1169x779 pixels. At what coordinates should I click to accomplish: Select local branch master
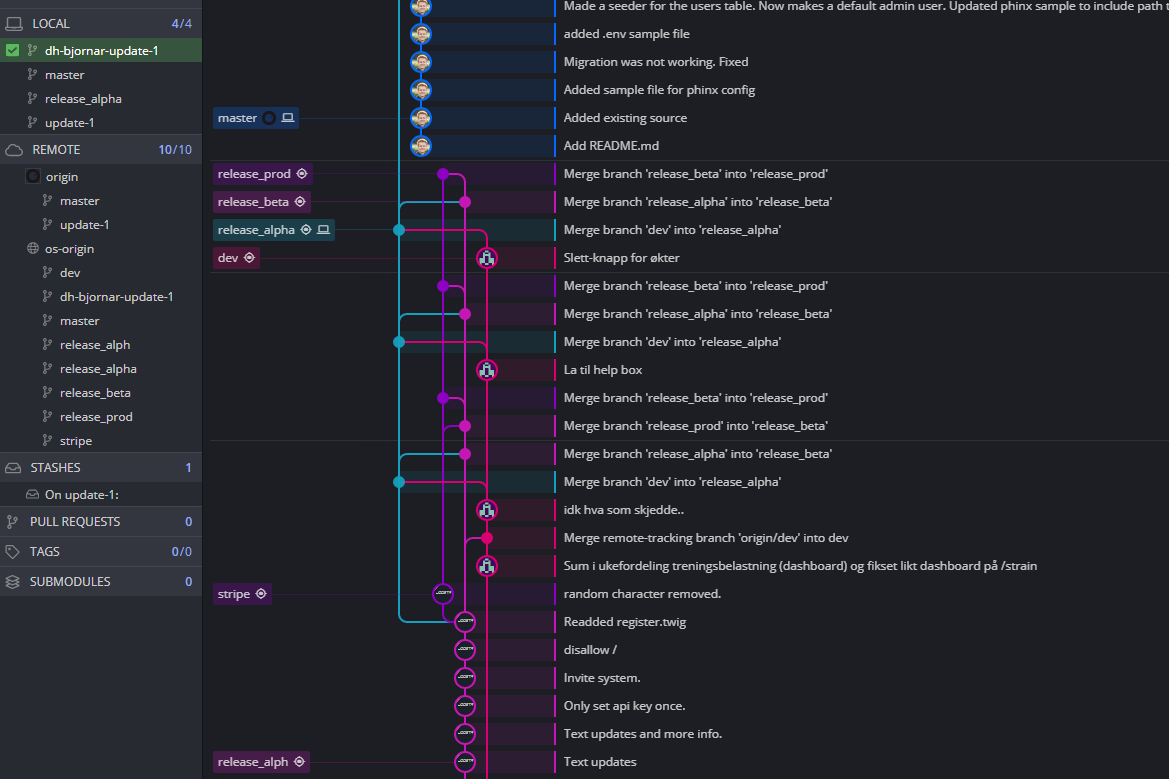pos(101,75)
